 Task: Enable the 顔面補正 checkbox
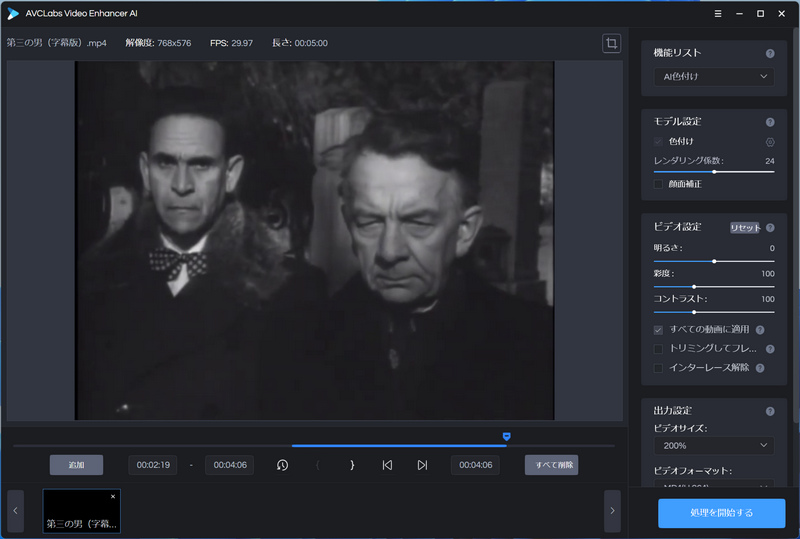pyautogui.click(x=658, y=184)
